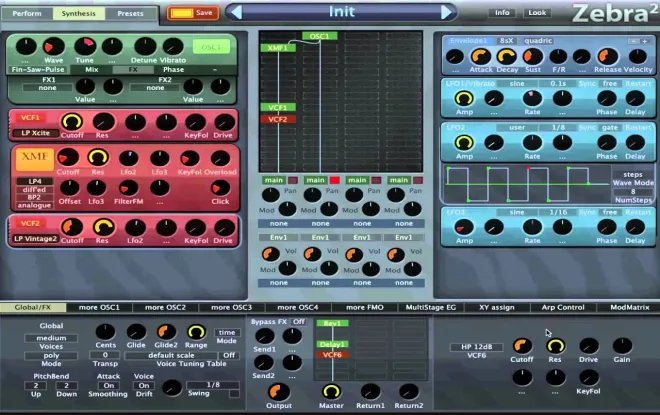Click the PitchBend Up value field

click(x=36, y=385)
